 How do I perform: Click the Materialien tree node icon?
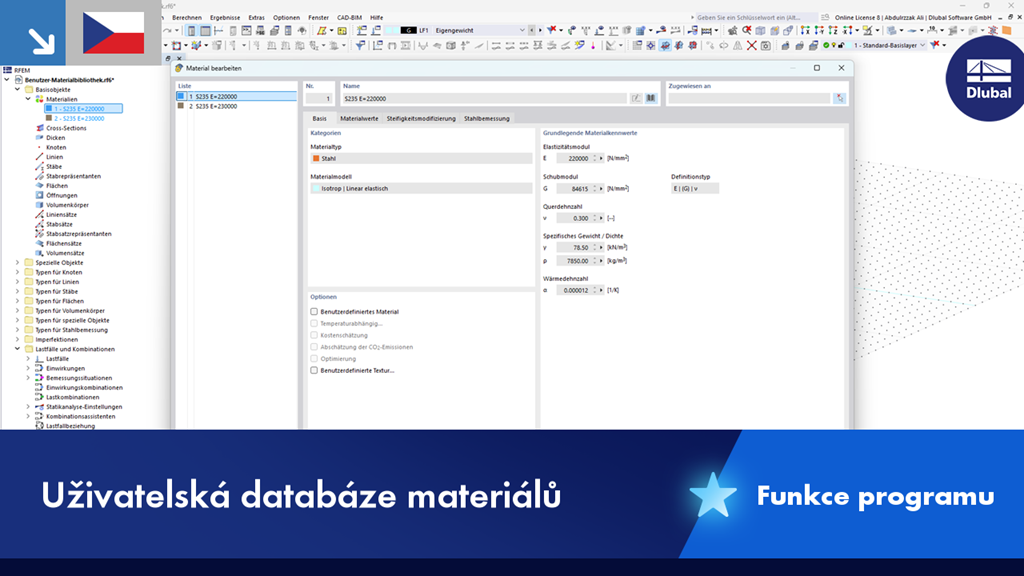click(x=39, y=99)
